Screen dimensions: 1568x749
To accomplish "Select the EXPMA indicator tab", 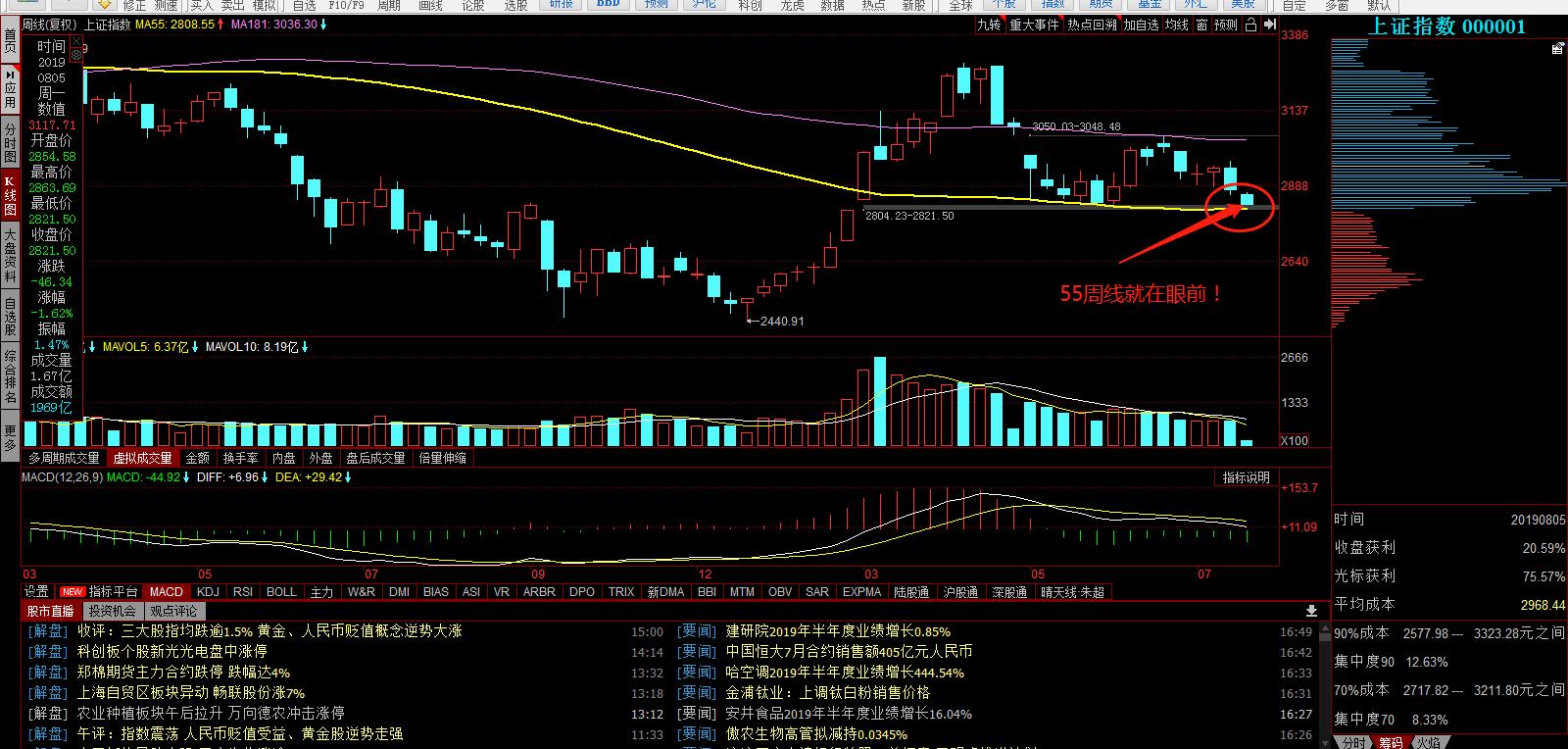I will (x=862, y=591).
